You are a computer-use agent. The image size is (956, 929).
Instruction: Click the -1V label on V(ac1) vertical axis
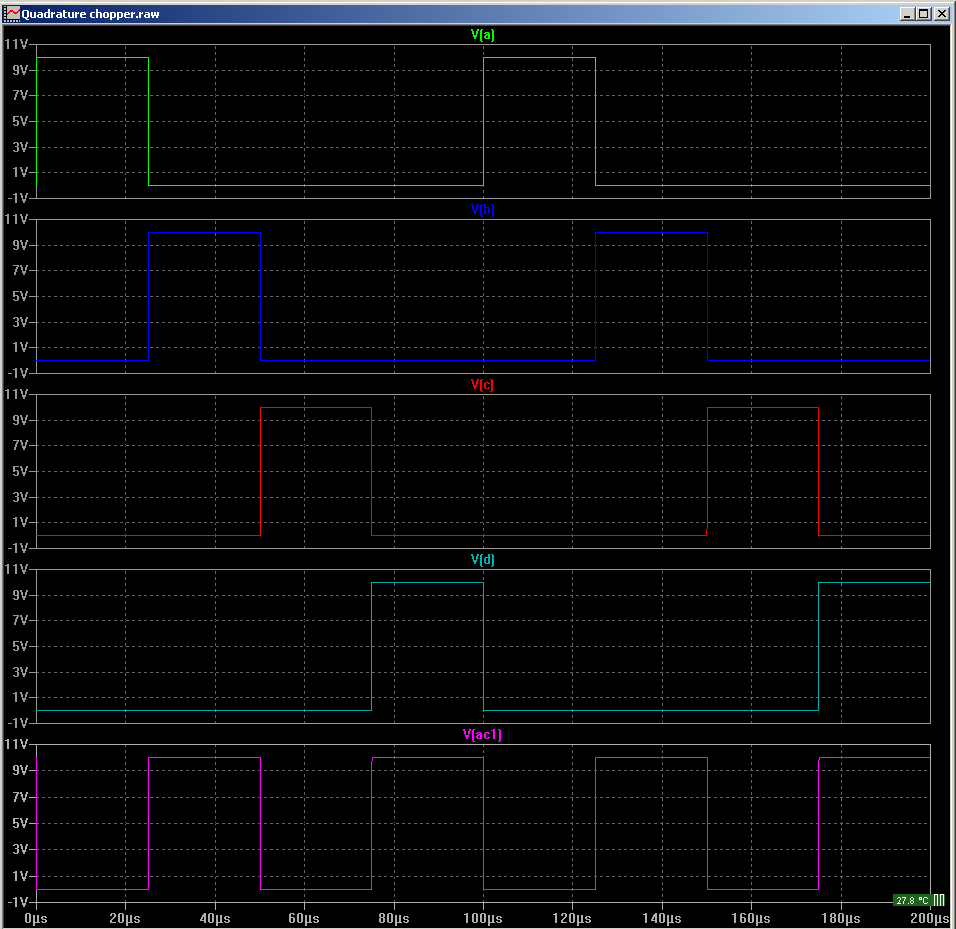coord(16,901)
